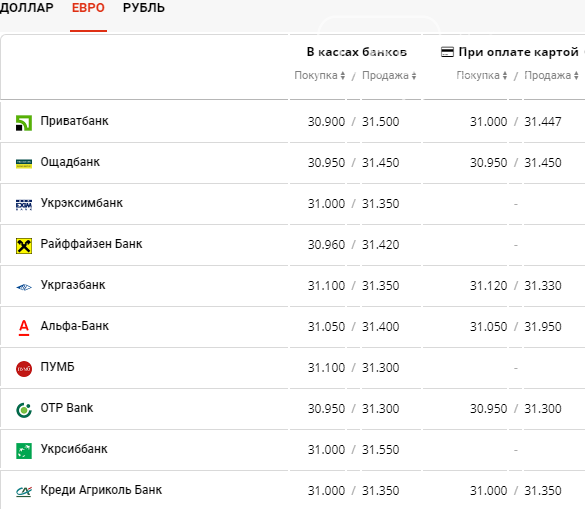Sort card payment rates by Покупка
The image size is (585, 511).
482,75
